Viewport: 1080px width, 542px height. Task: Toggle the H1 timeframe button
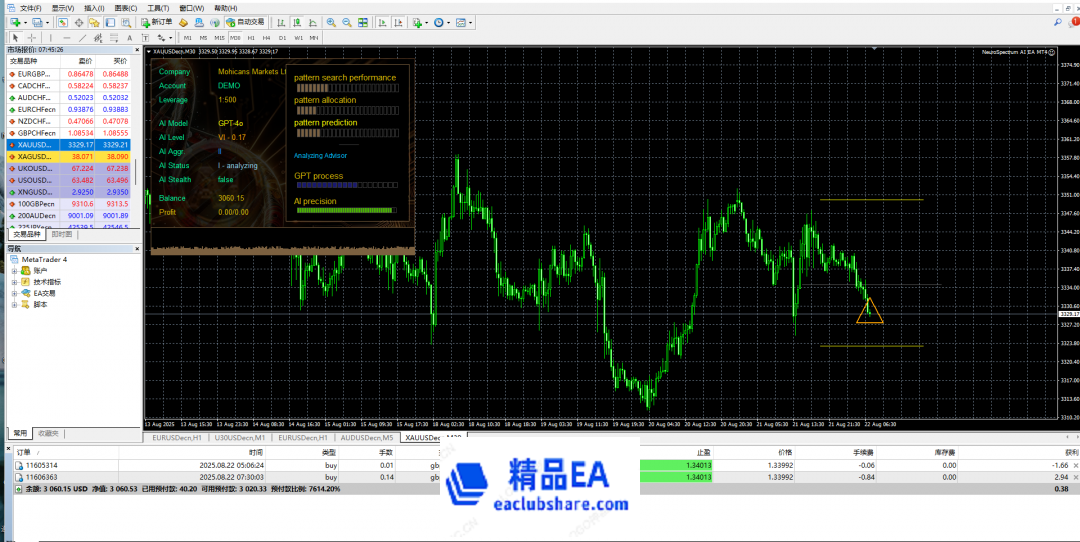(252, 38)
